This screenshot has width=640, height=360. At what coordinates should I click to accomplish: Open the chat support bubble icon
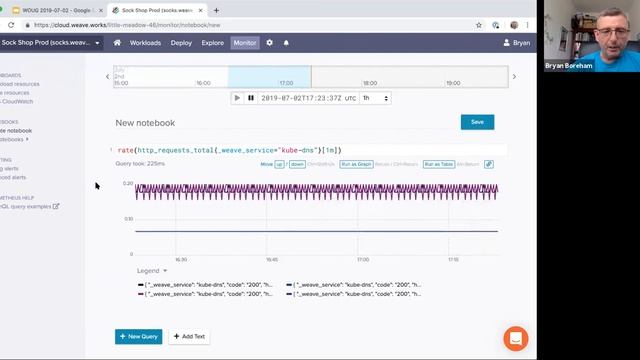(x=516, y=338)
